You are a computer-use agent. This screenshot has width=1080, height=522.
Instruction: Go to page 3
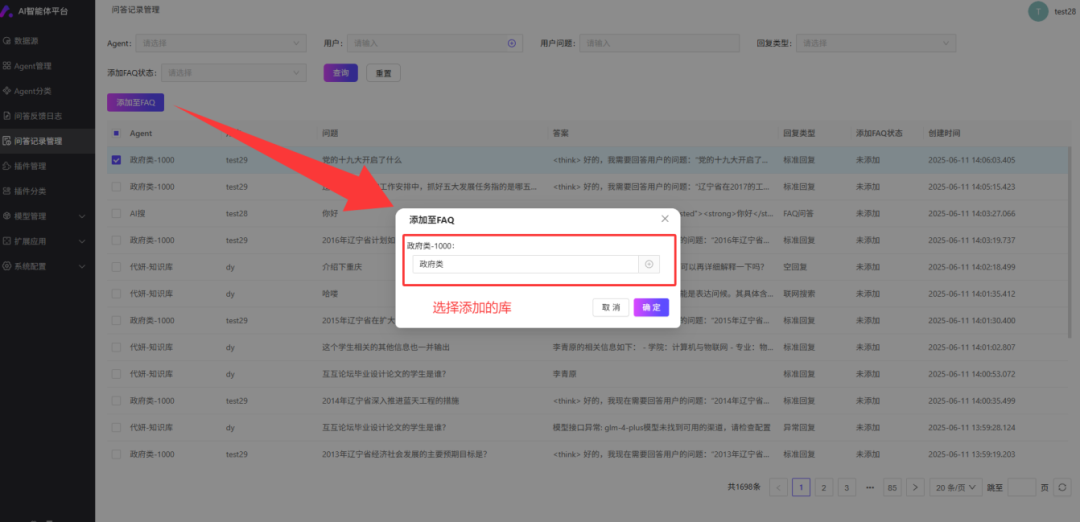(x=847, y=487)
